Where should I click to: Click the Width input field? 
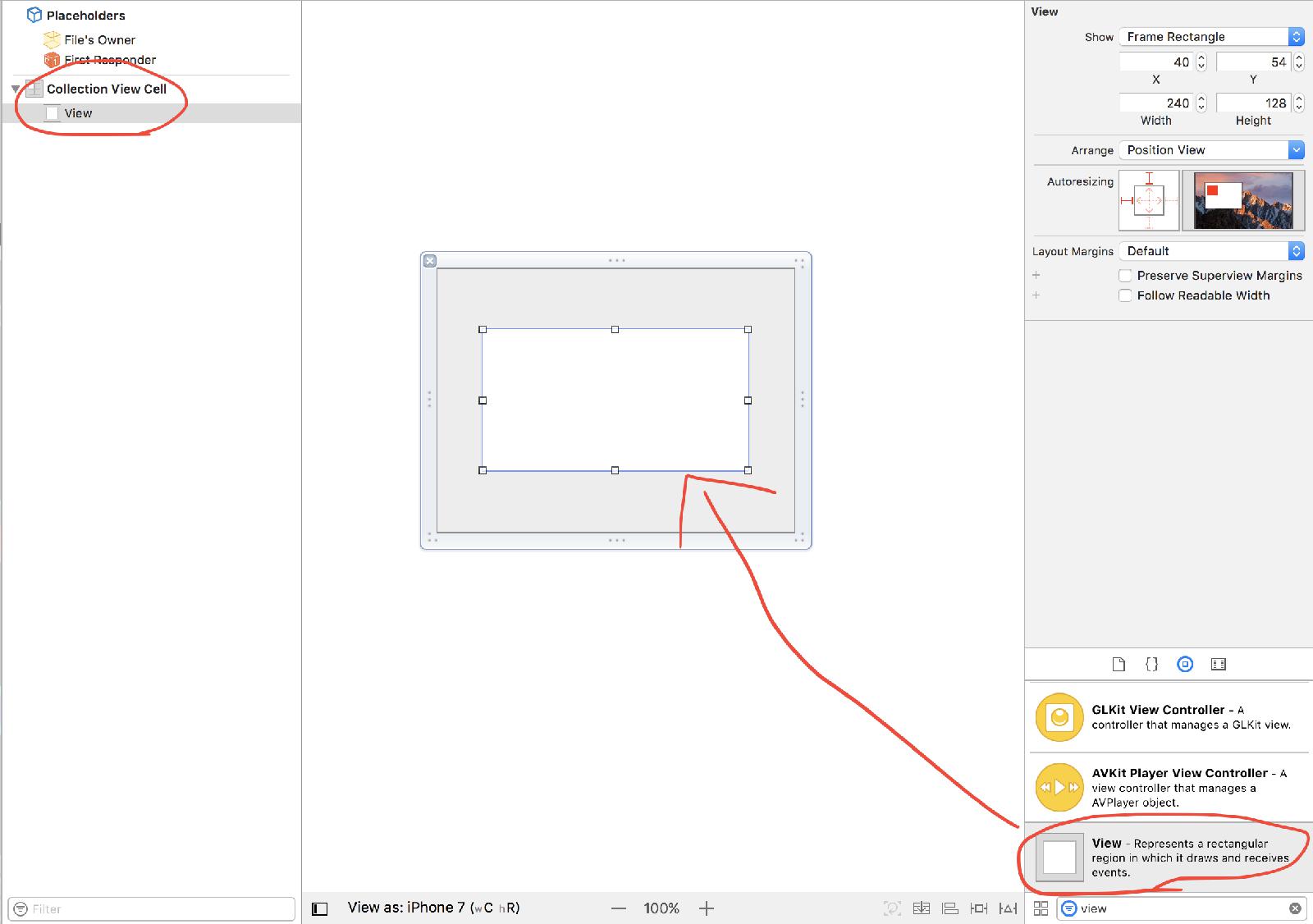tap(1155, 103)
